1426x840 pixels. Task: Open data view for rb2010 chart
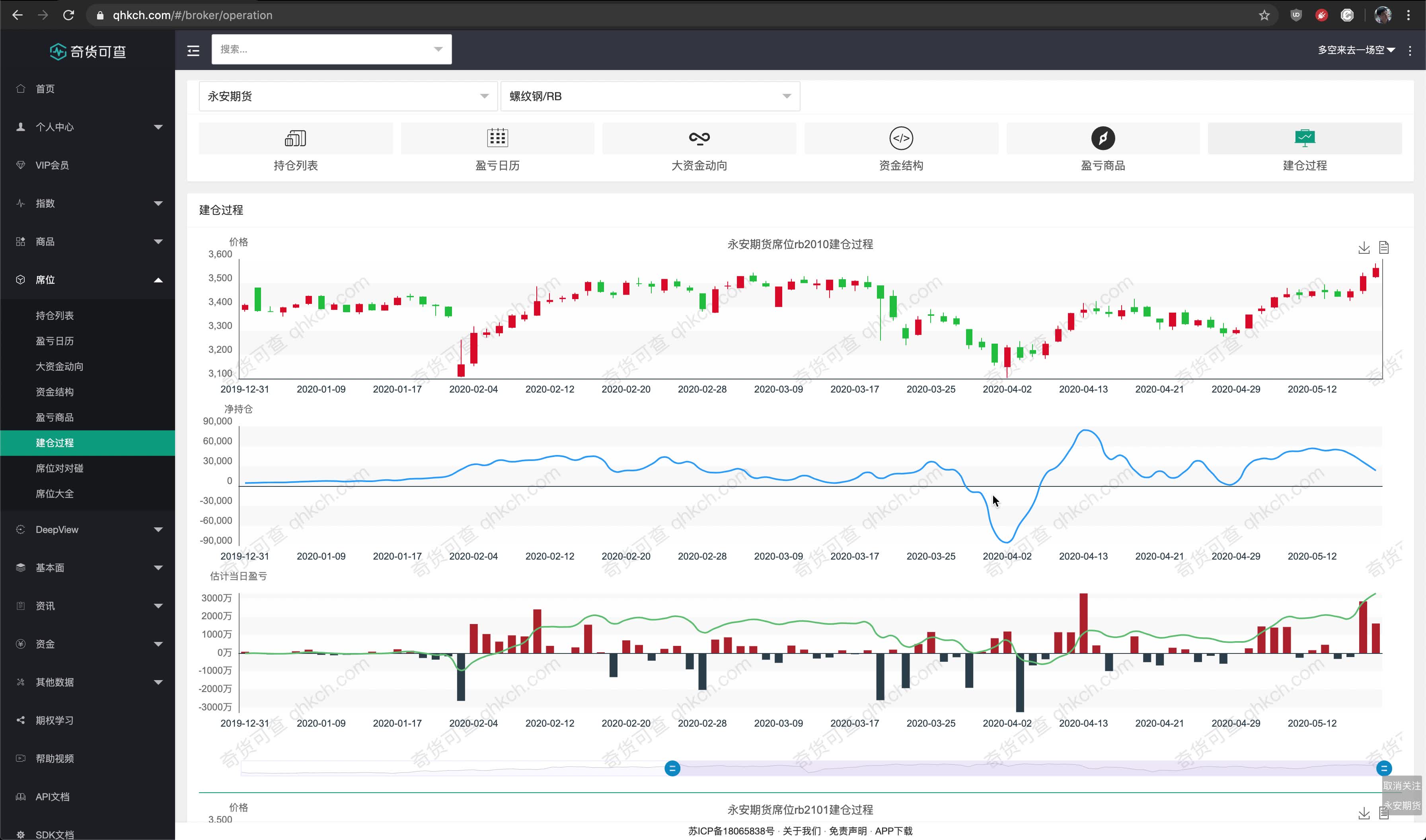1384,247
